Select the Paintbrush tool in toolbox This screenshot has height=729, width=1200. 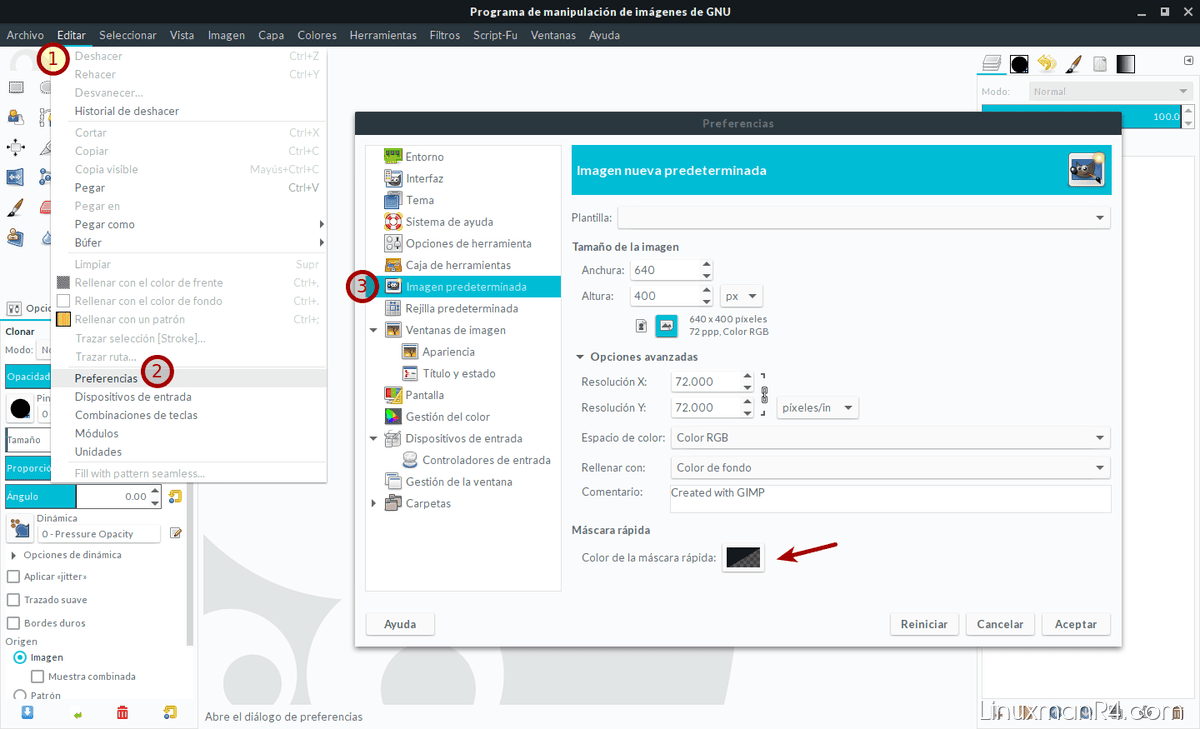pyautogui.click(x=15, y=207)
